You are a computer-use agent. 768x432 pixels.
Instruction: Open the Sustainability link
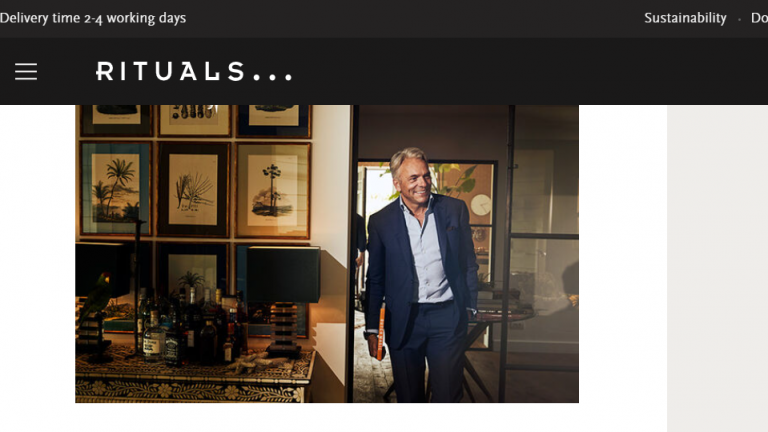[x=685, y=18]
